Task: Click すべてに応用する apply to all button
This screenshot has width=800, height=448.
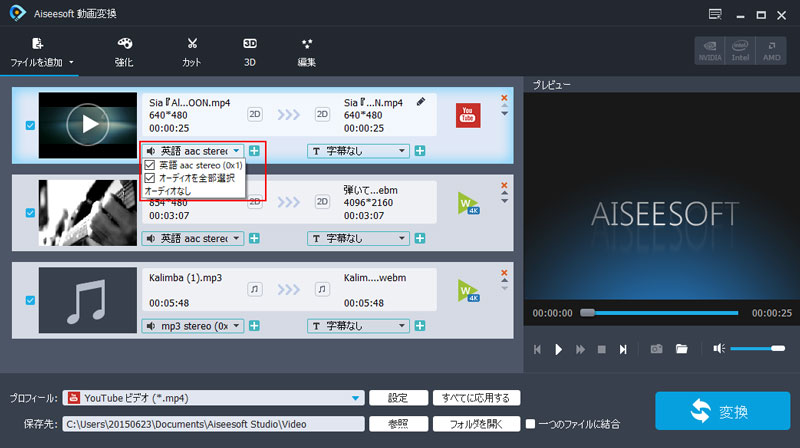Action: (x=476, y=398)
